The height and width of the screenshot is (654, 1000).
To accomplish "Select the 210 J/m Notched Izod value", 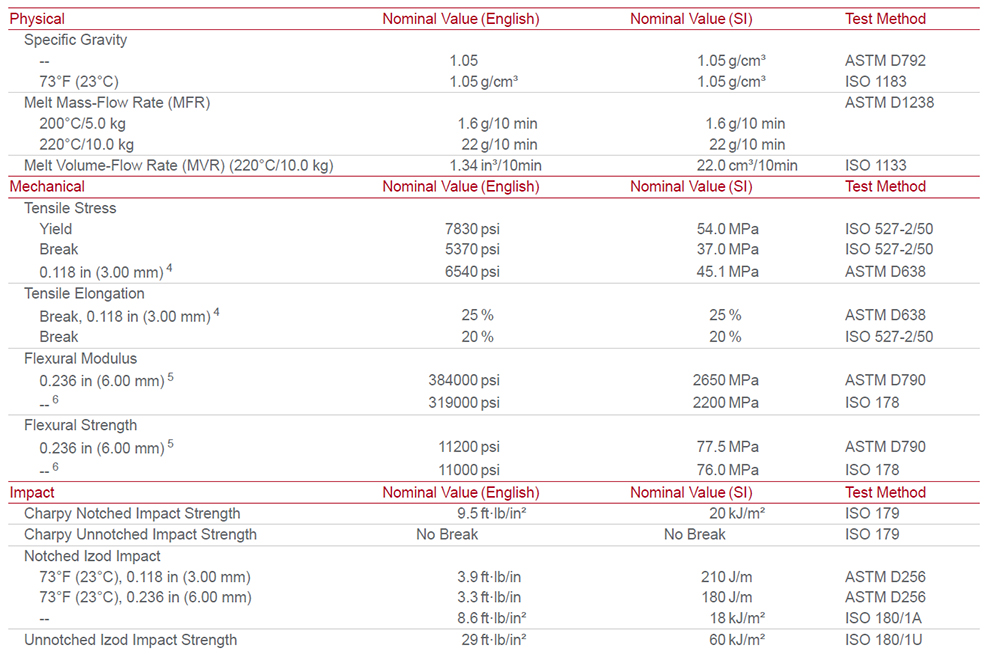I will click(x=726, y=577).
